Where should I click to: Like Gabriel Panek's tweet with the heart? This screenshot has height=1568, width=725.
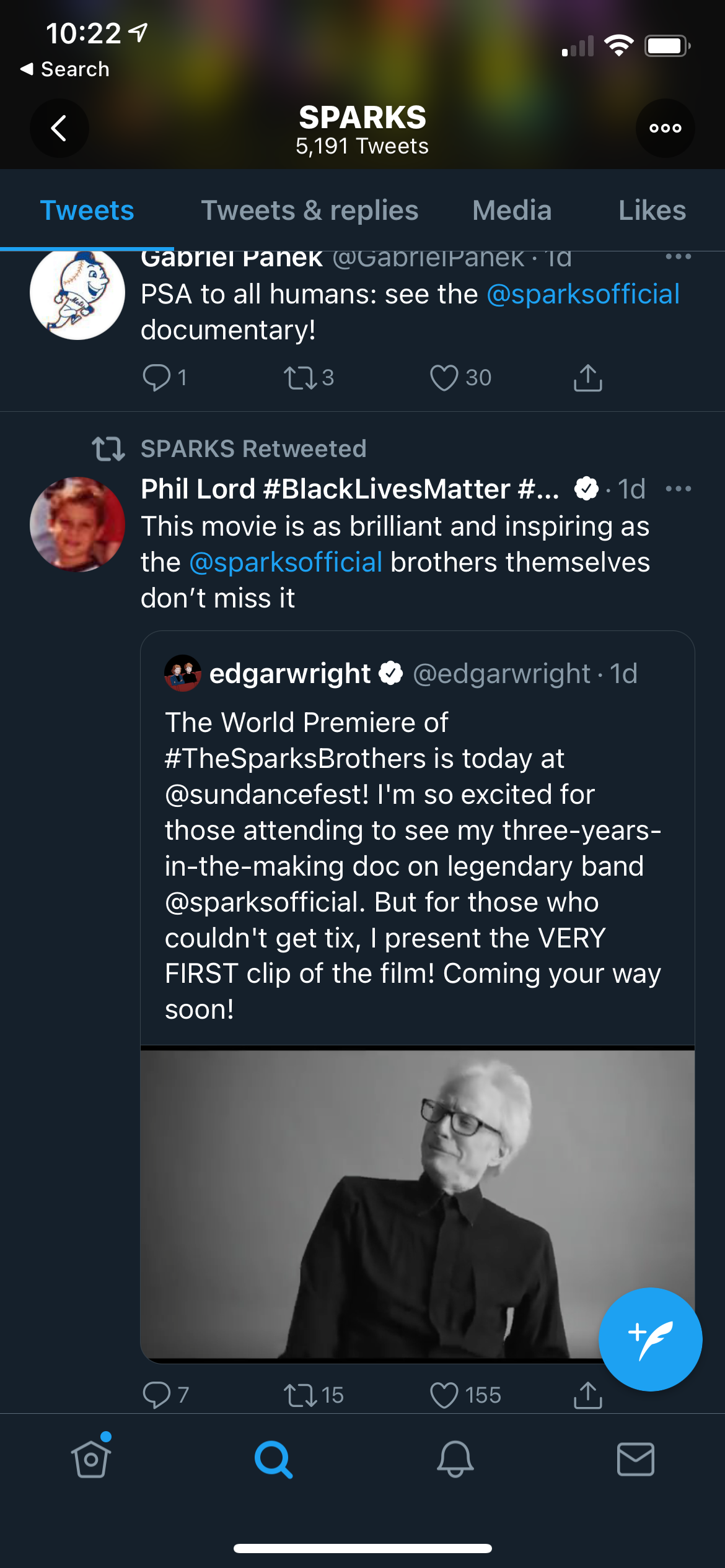444,377
